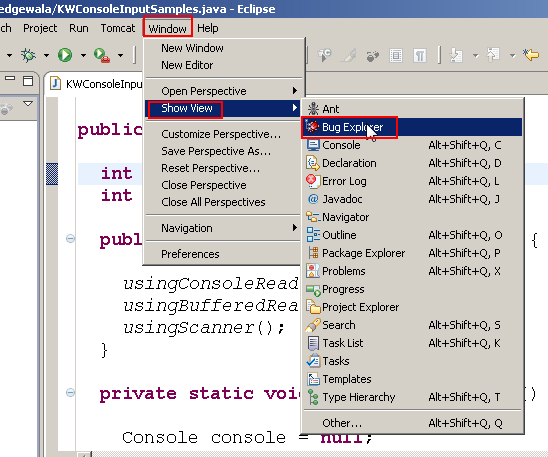The height and width of the screenshot is (457, 548).
Task: Open the Run menu
Action: tap(79, 28)
